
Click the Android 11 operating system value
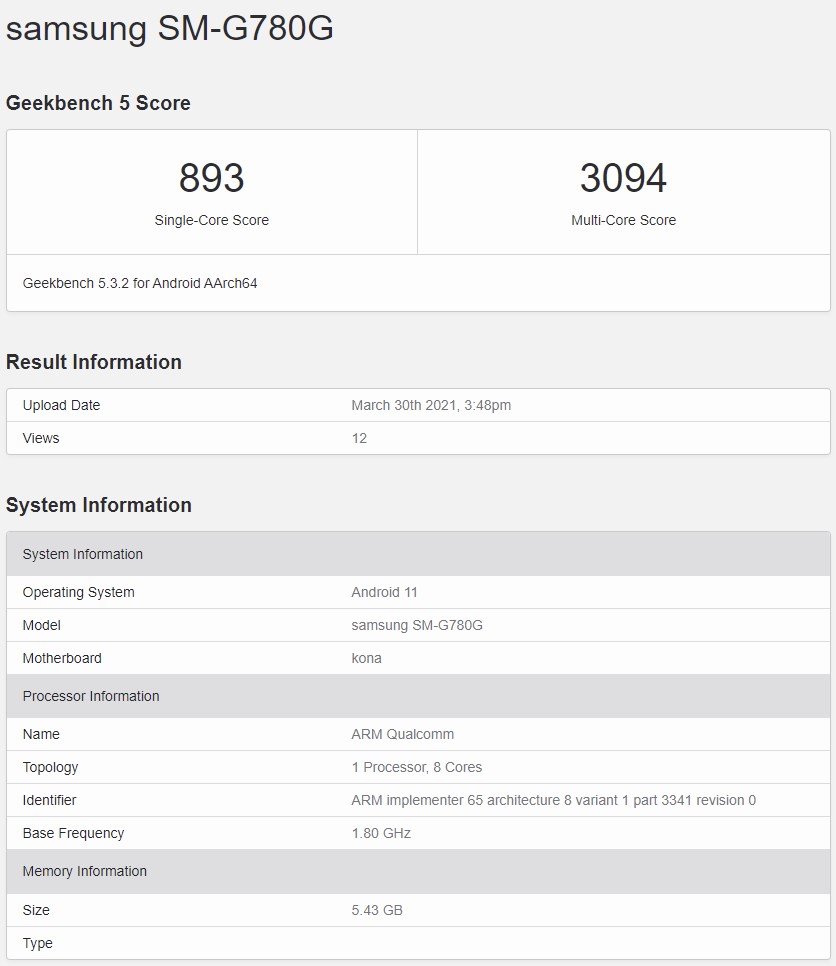(384, 592)
